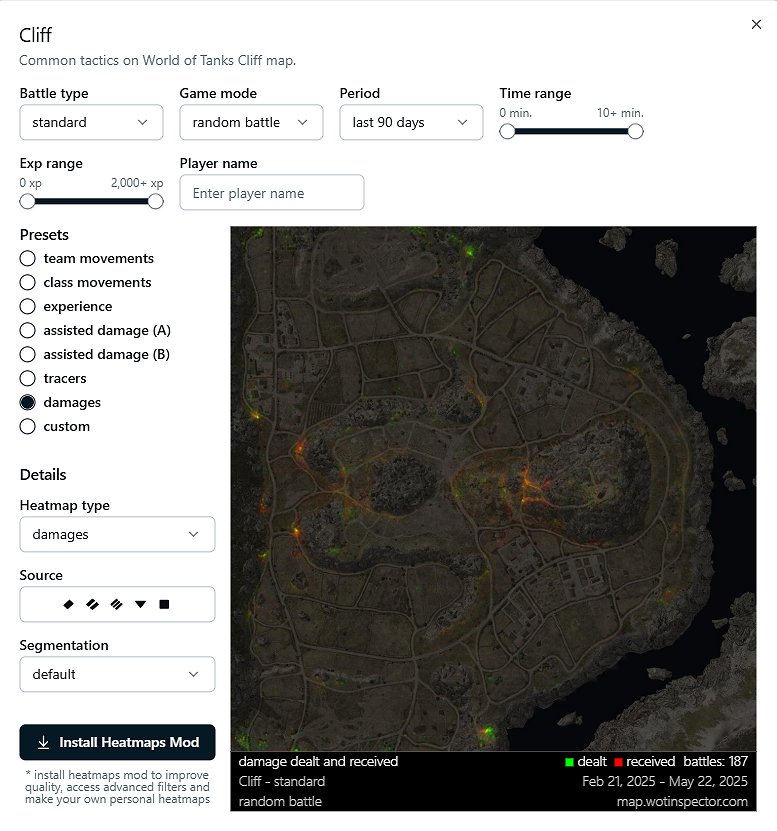The width and height of the screenshot is (777, 831).
Task: Click the Install Heatmaps Mod button
Action: coord(117,742)
